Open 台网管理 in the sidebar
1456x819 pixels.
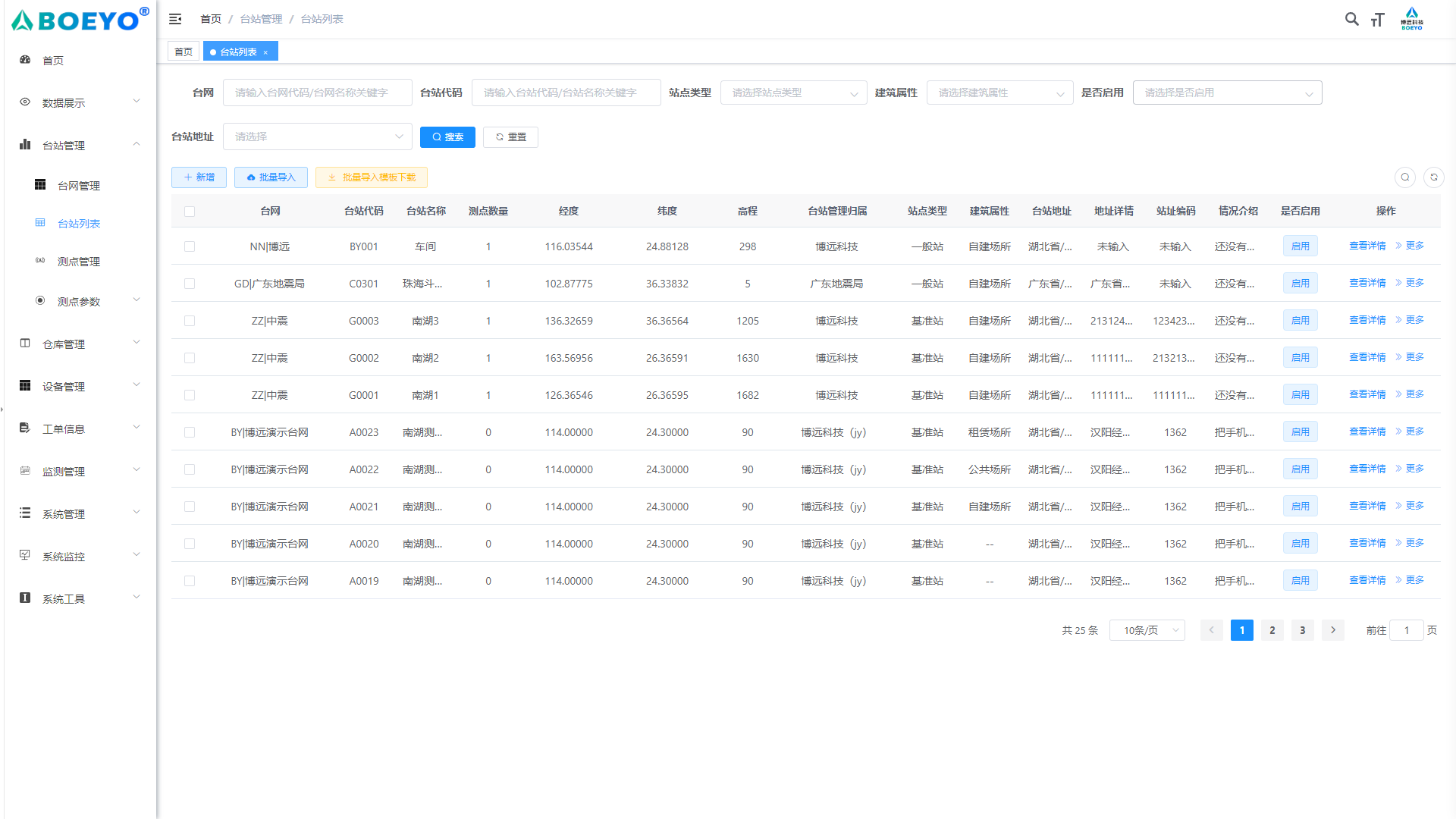pos(78,186)
